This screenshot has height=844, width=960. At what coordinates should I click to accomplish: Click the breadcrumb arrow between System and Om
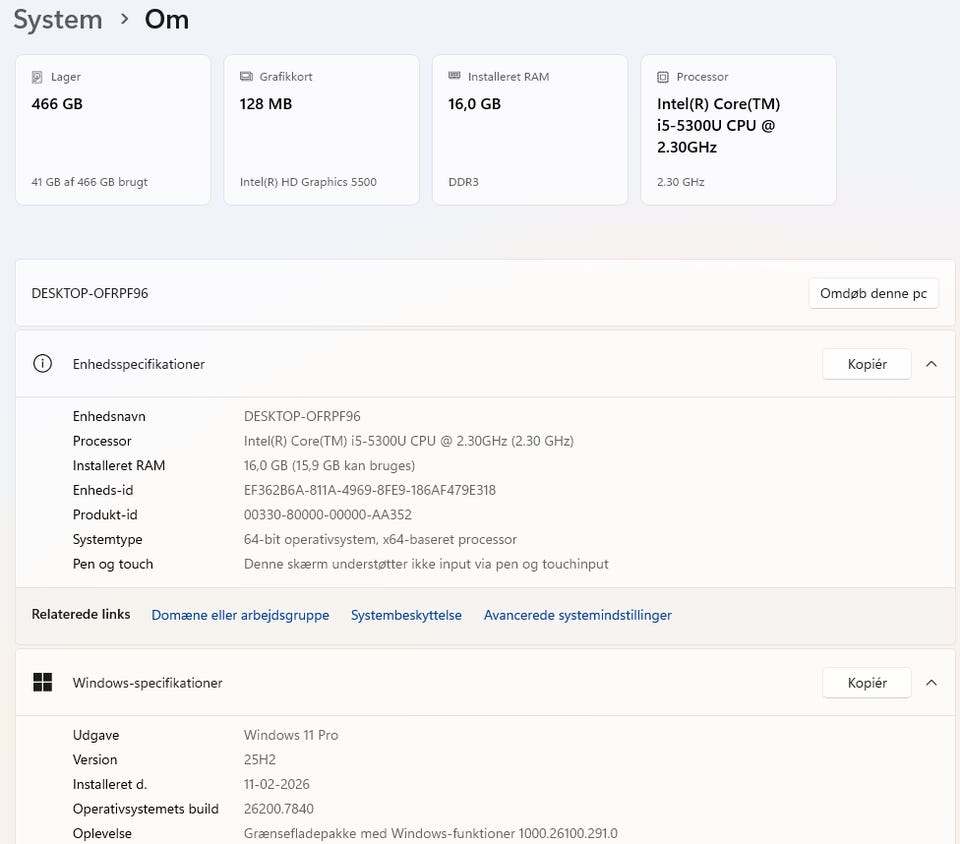pyautogui.click(x=124, y=19)
